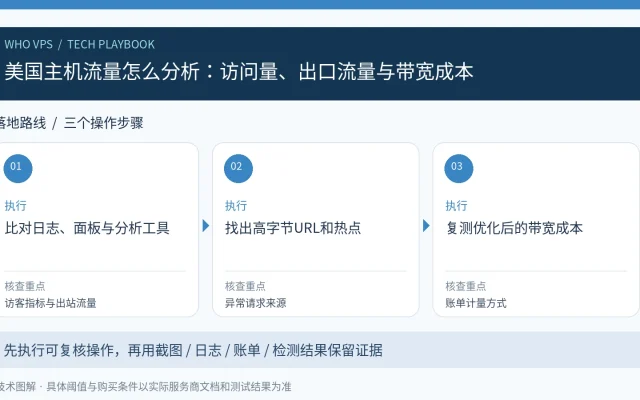Screen dimensions: 640x400
Task: Click 执行 label in card 02
Action: point(236,205)
